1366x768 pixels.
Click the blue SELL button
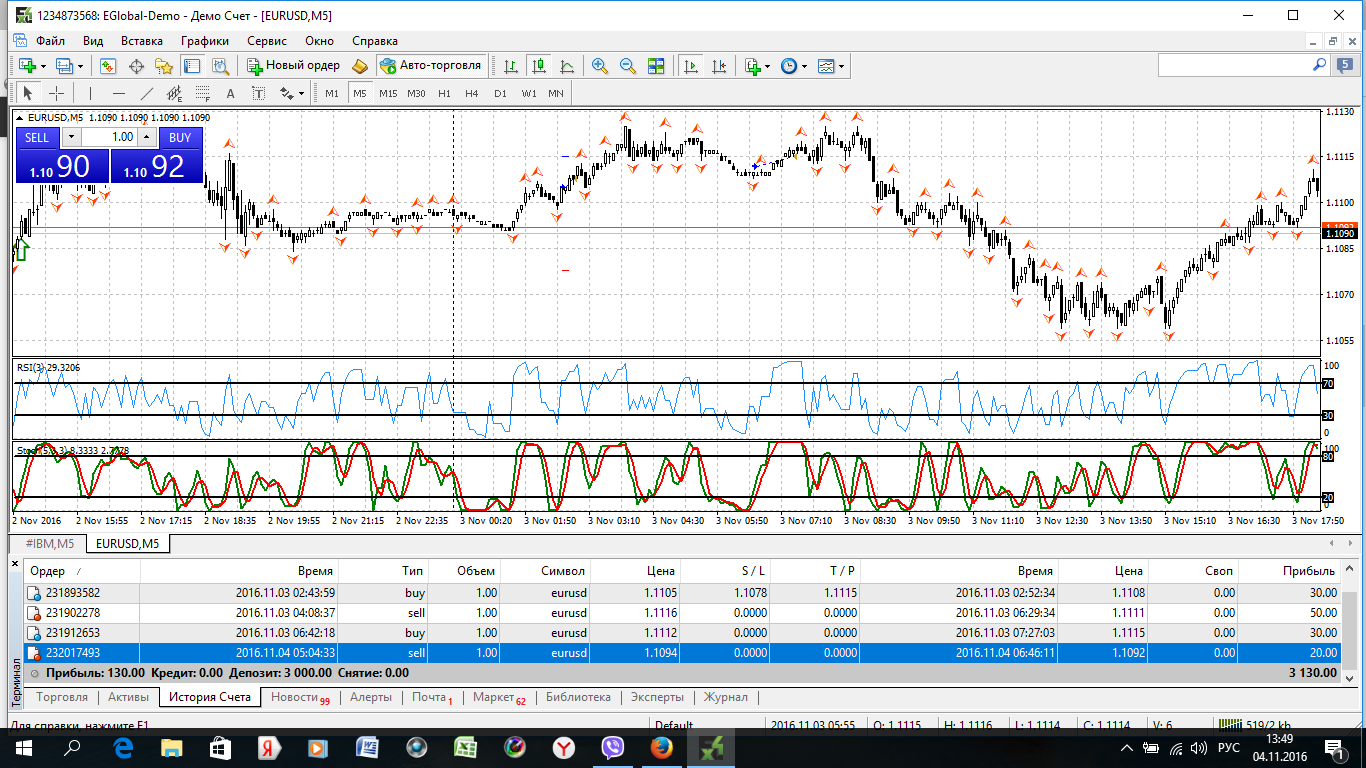(36, 138)
